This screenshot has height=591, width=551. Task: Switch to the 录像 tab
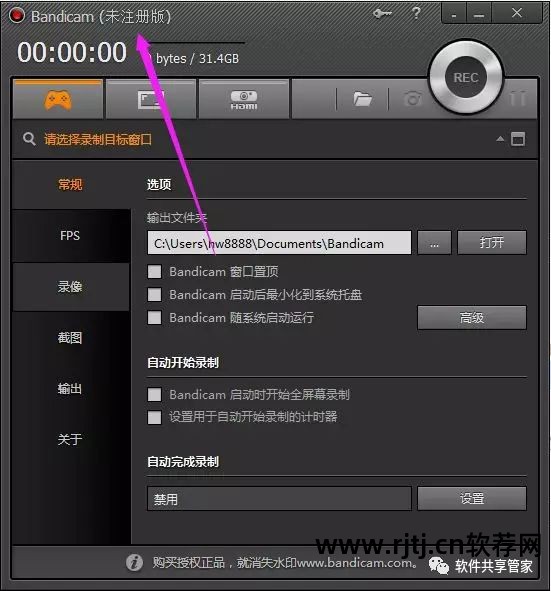point(70,286)
